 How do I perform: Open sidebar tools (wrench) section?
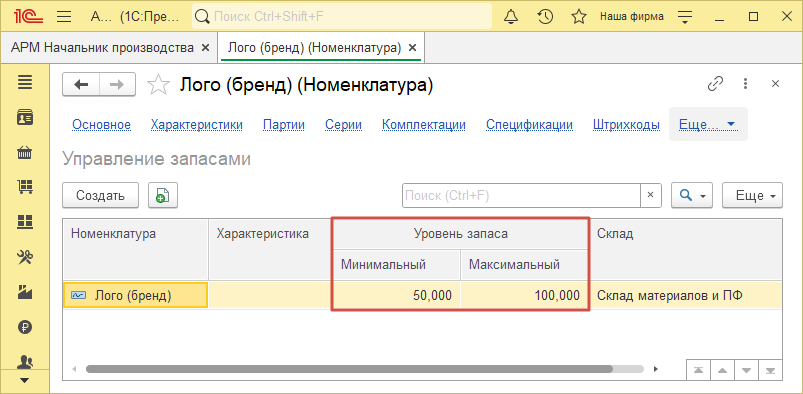(x=25, y=257)
